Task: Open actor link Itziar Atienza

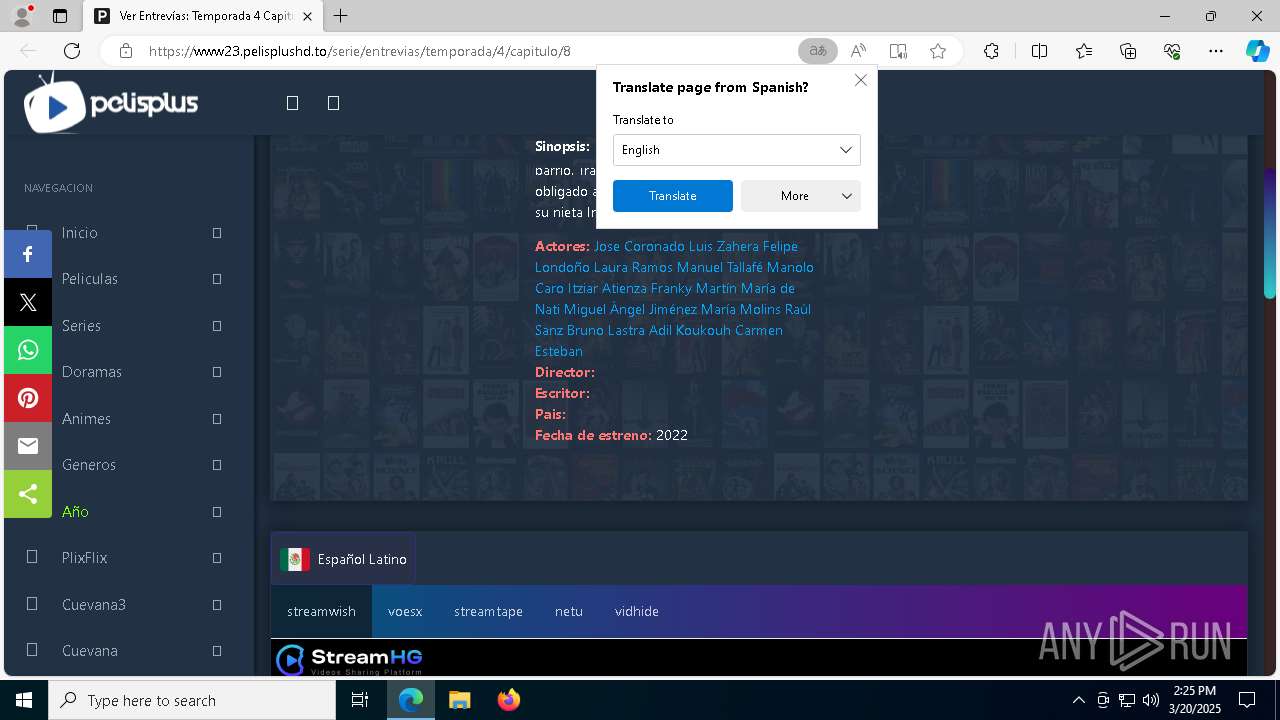Action: click(x=607, y=288)
